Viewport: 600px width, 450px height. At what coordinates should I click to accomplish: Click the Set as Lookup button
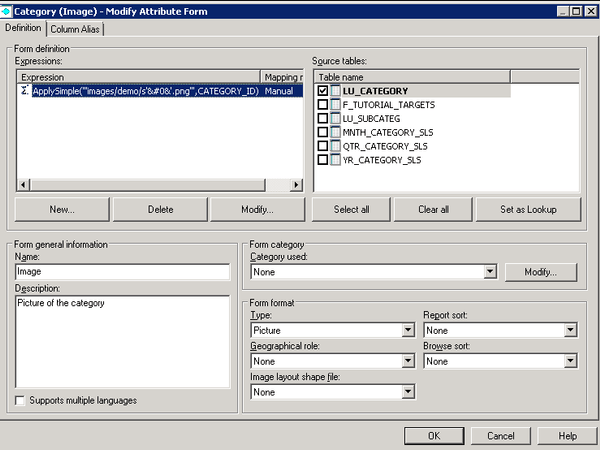[528, 209]
